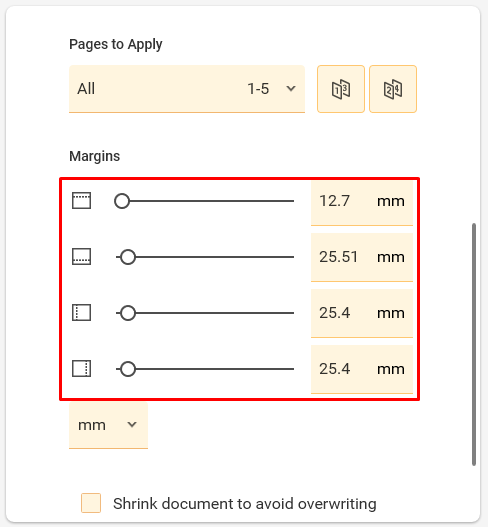The image size is (488, 527).
Task: Focus the right margin 25.4 field
Action: [362, 369]
